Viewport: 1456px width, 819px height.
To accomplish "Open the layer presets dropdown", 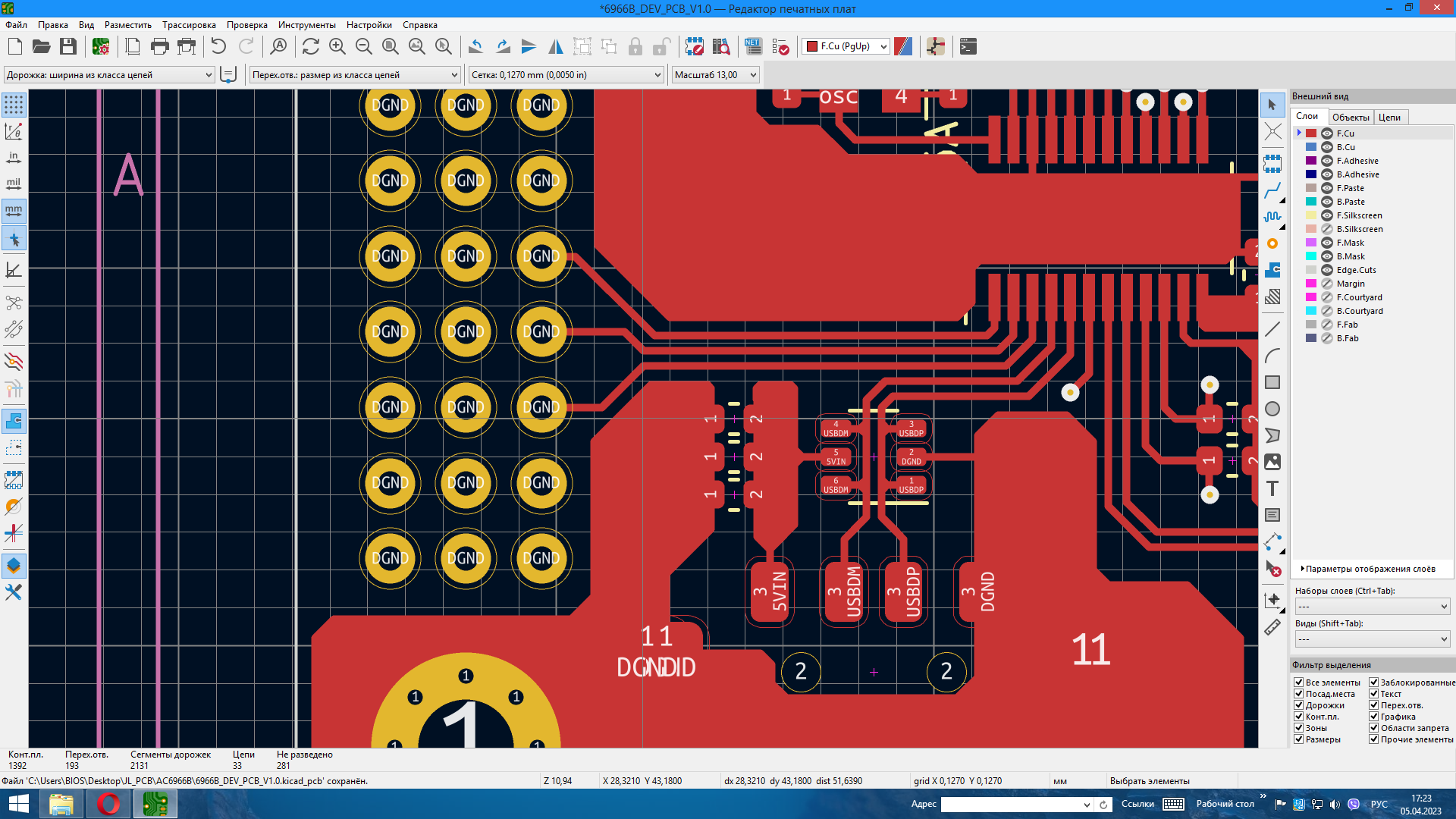I will 1373,606.
